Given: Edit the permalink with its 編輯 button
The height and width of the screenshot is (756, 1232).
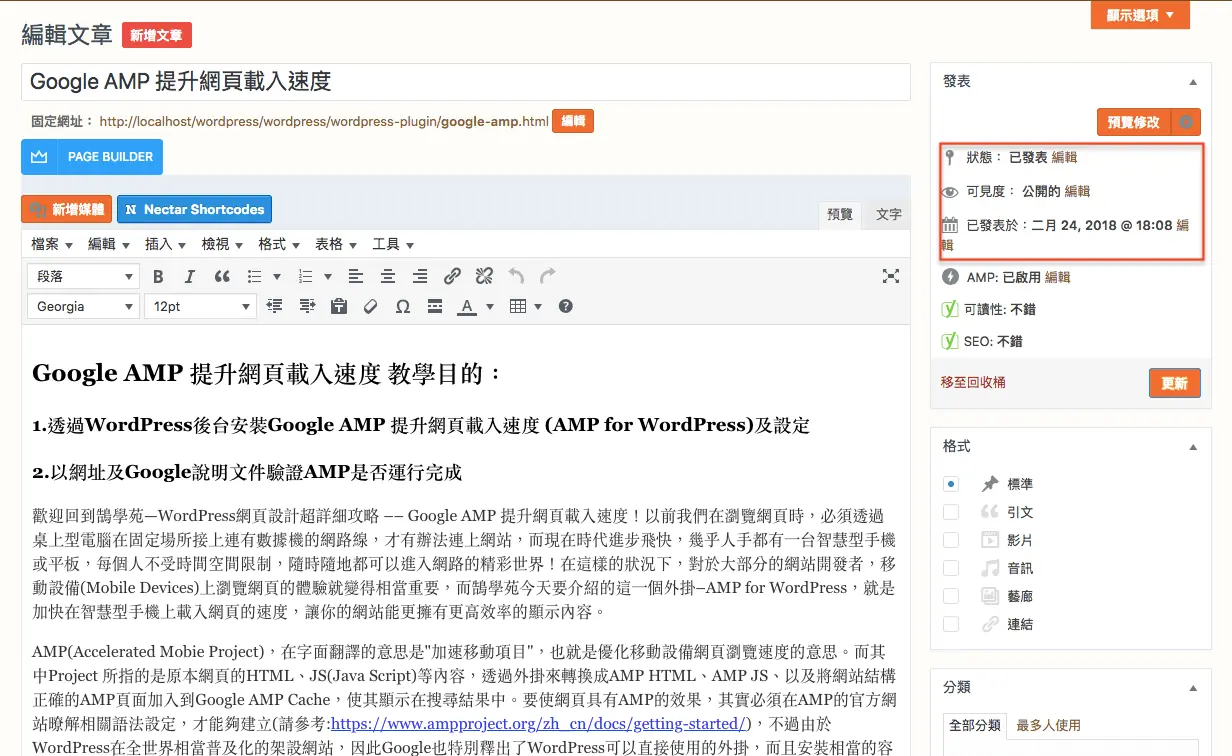Looking at the screenshot, I should pos(573,121).
